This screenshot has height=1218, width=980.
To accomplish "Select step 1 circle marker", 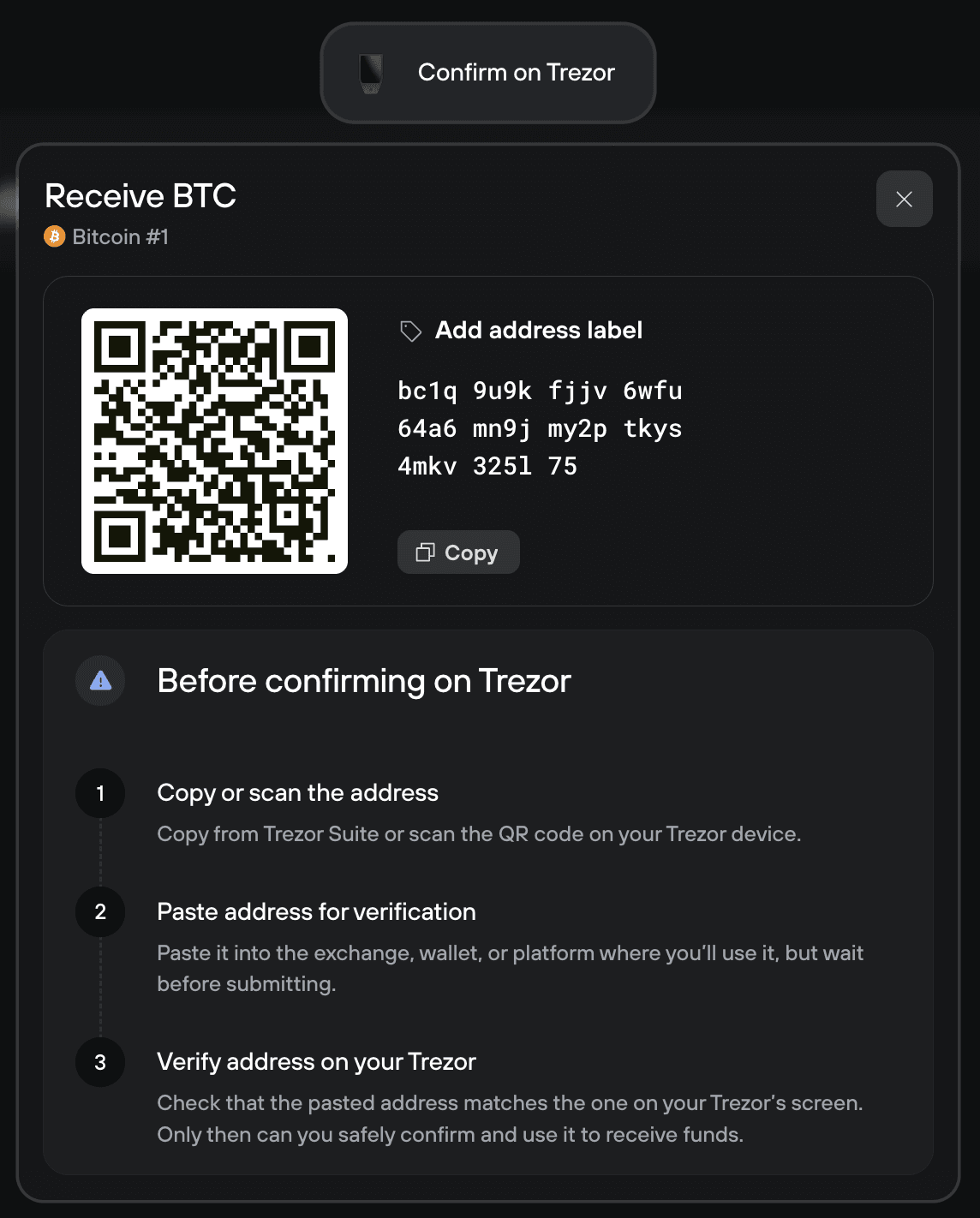I will (x=100, y=793).
